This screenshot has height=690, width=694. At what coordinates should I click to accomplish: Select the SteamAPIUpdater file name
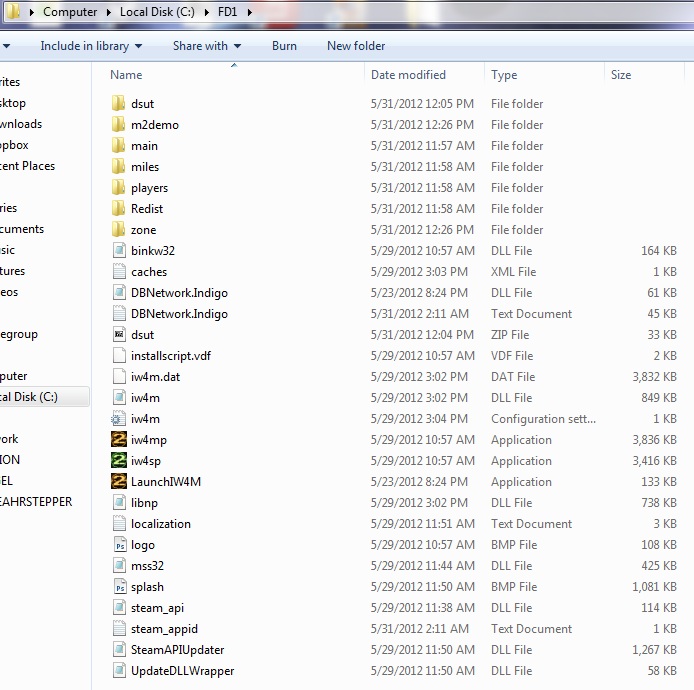coord(177,650)
